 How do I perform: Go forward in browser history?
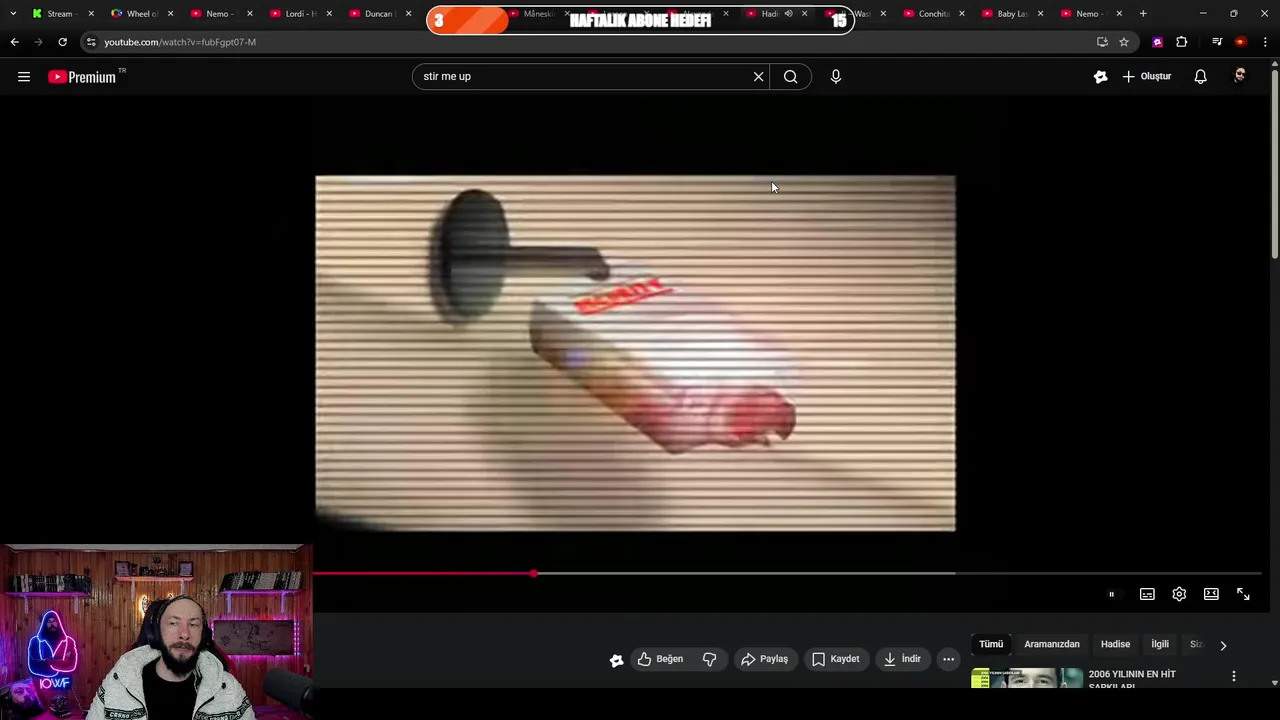pyautogui.click(x=38, y=42)
